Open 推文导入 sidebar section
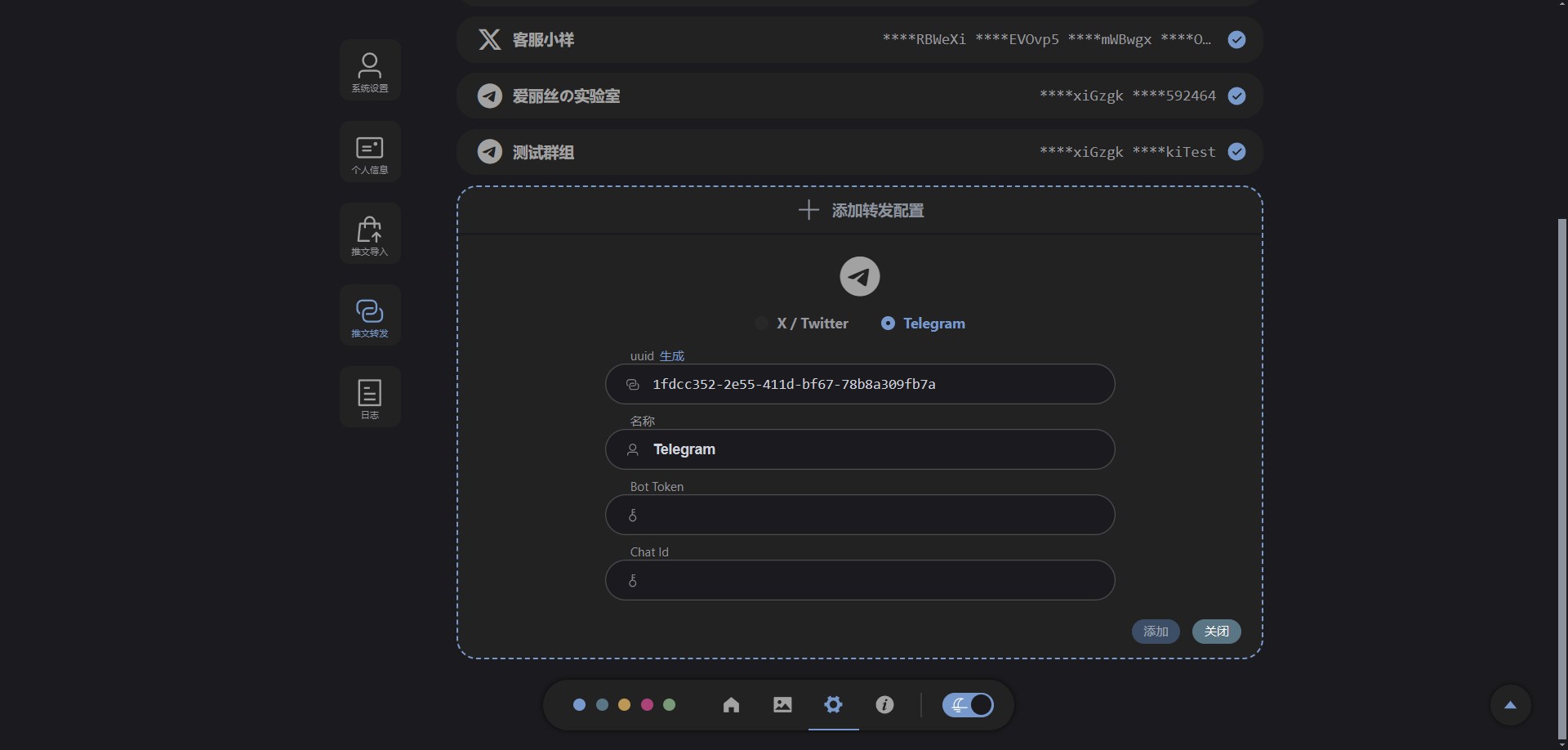The width and height of the screenshot is (1568, 750). pyautogui.click(x=369, y=234)
